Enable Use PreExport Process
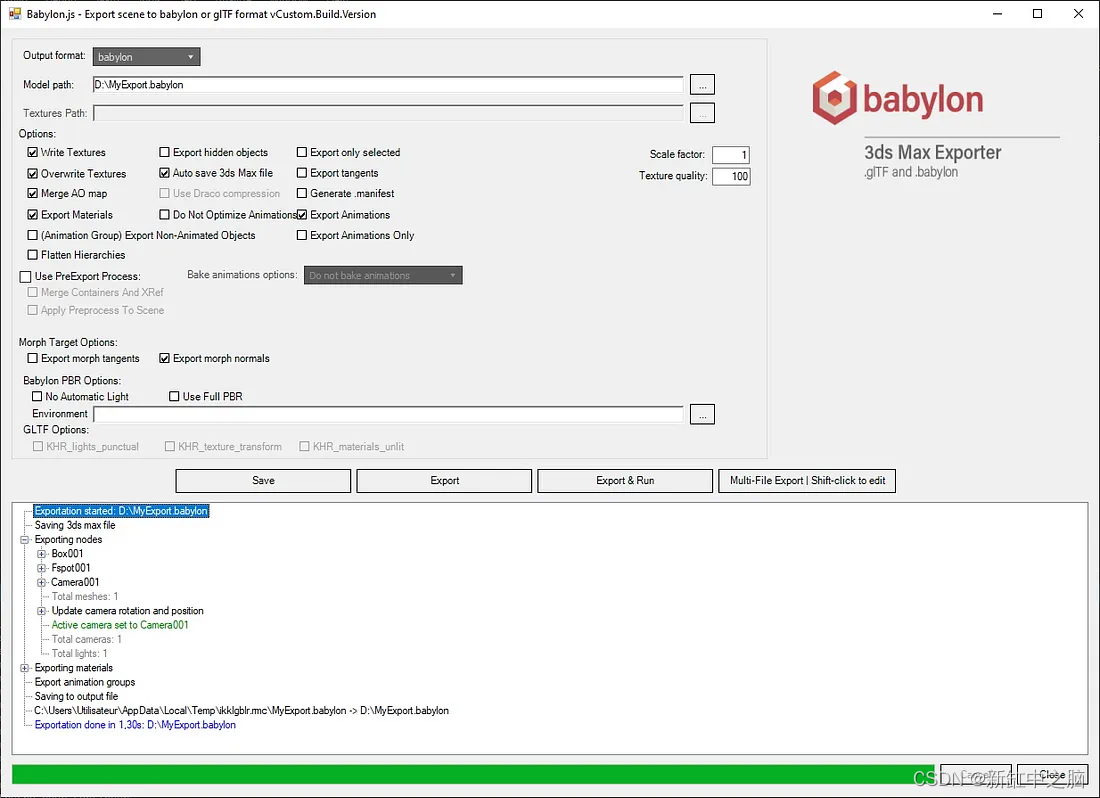The height and width of the screenshot is (798, 1100). [x=25, y=276]
